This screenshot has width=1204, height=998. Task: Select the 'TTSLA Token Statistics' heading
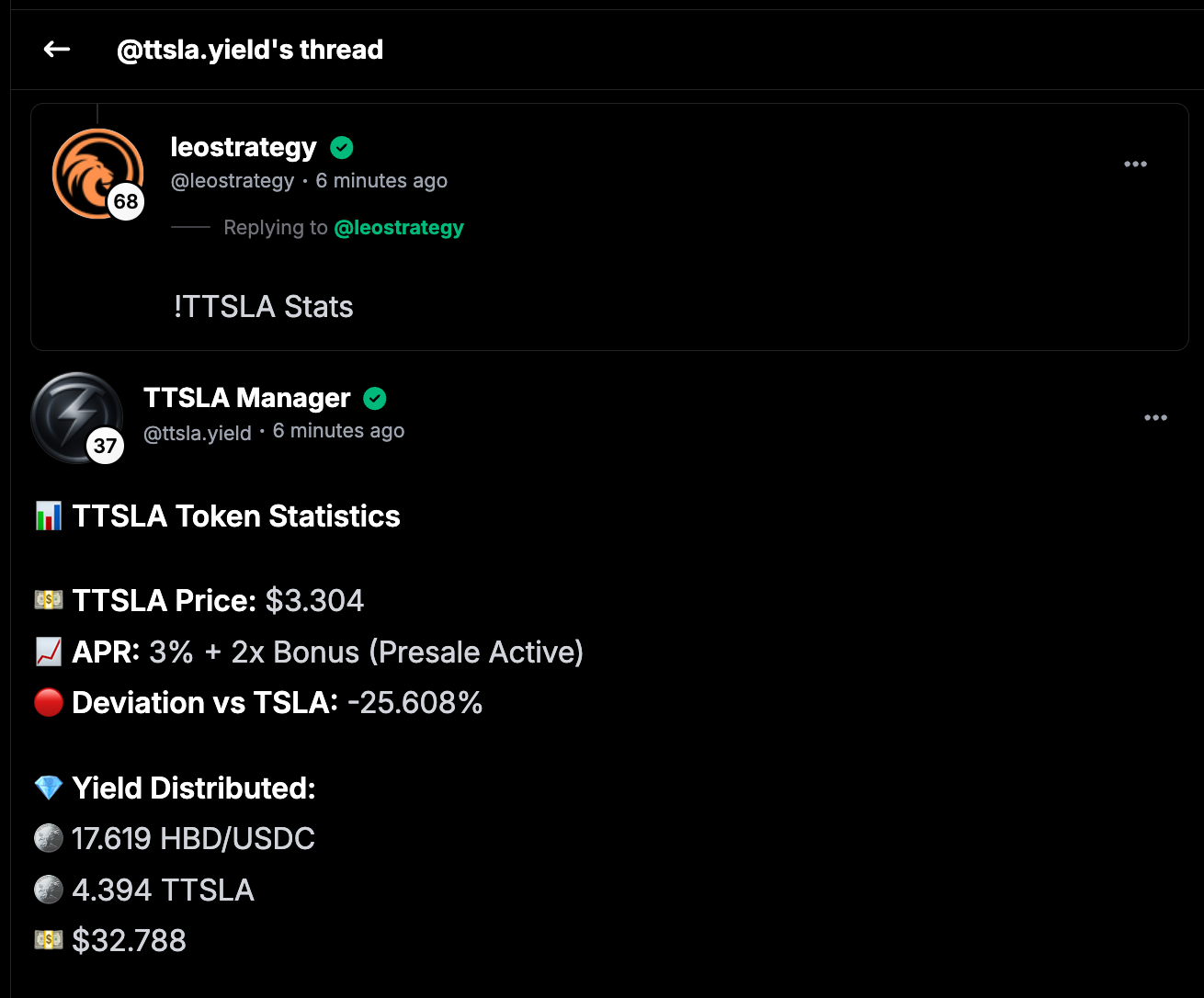[236, 516]
